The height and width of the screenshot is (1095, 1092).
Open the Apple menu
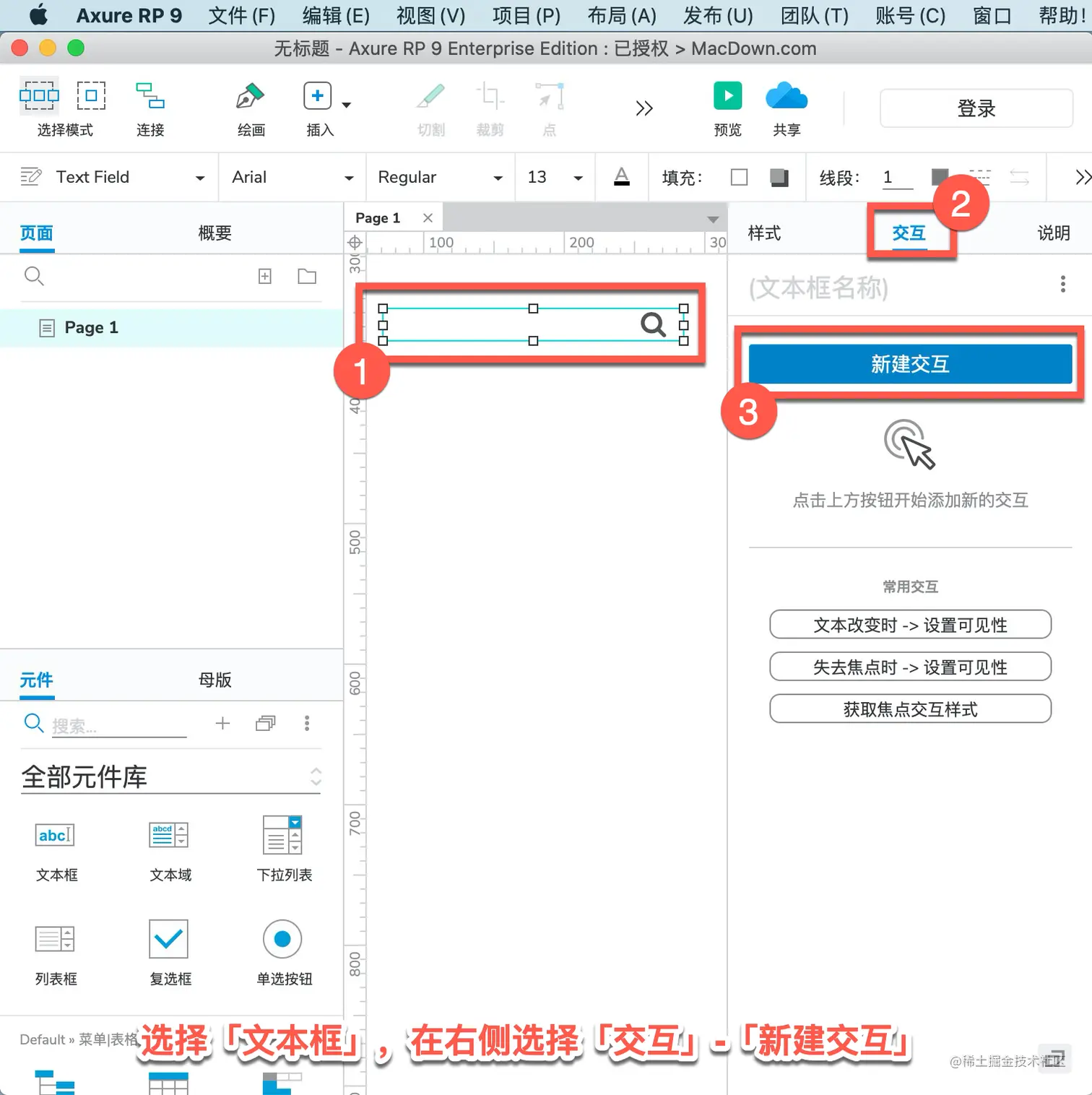click(39, 14)
